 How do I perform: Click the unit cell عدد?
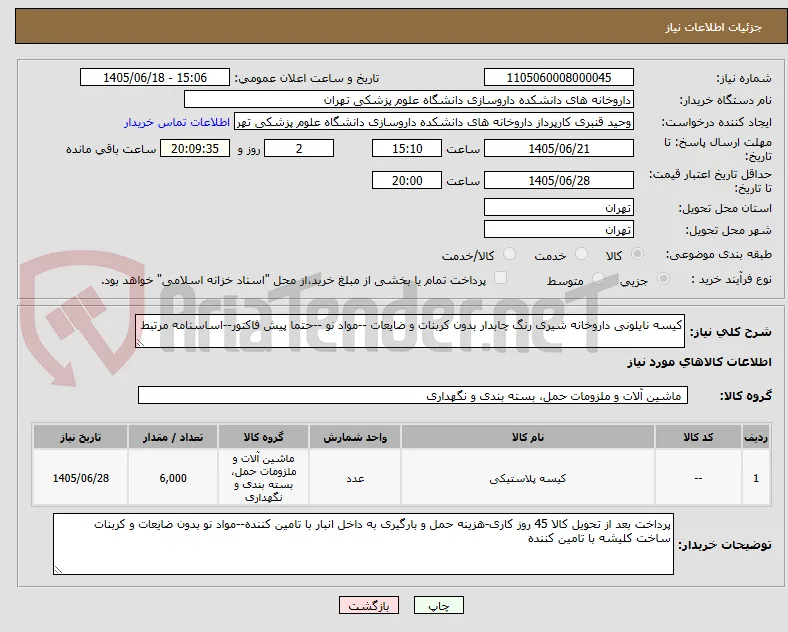355,478
